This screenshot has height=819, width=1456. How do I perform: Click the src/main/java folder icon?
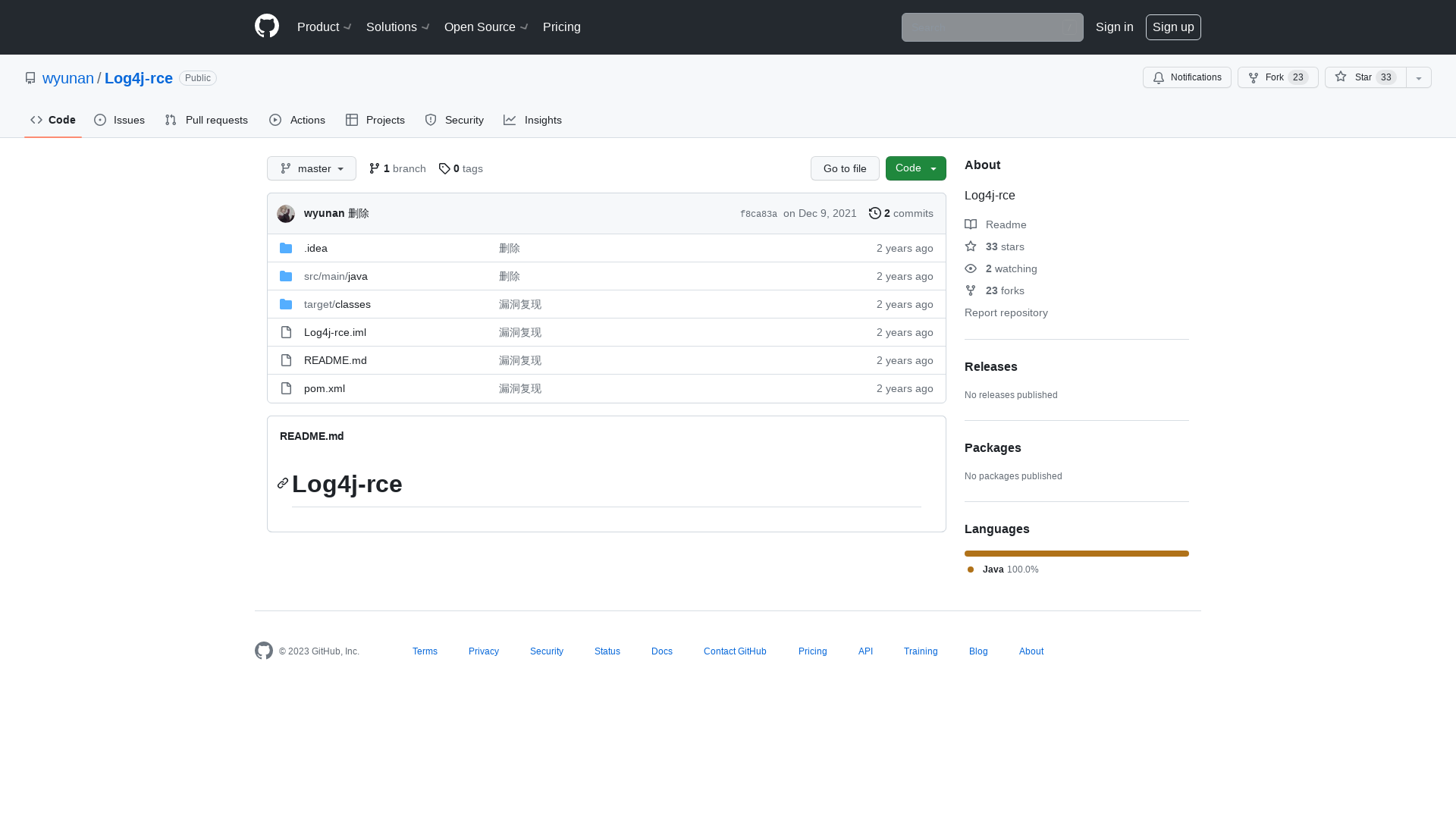click(286, 276)
